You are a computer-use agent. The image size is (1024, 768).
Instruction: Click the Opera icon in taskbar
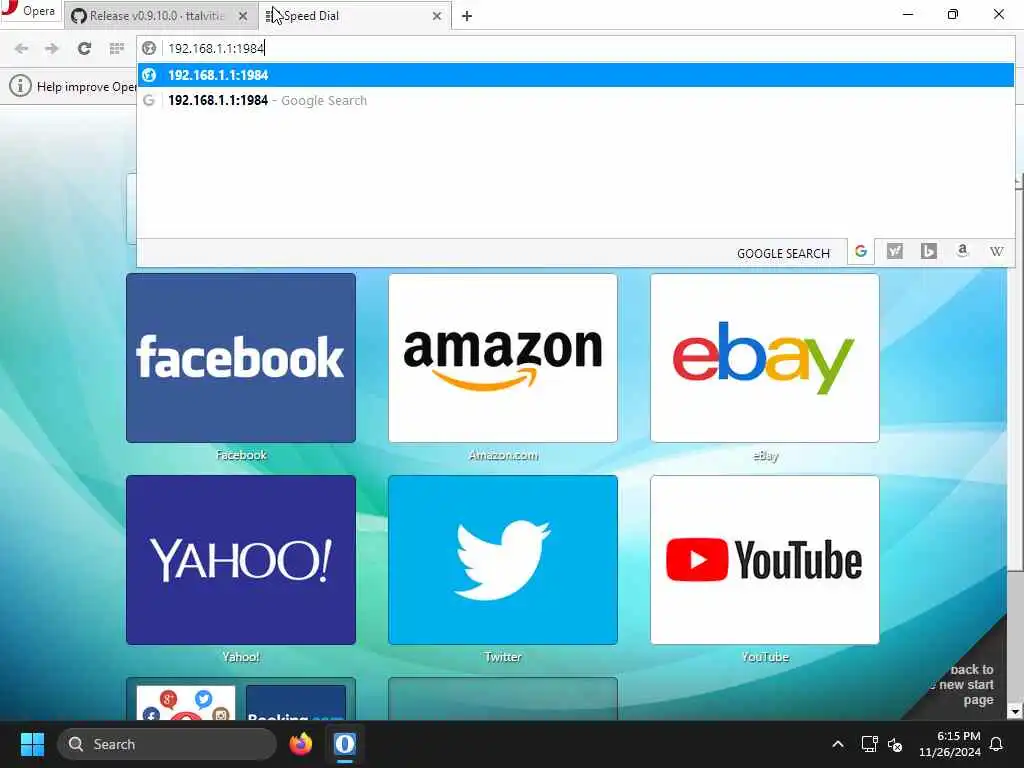pos(345,744)
